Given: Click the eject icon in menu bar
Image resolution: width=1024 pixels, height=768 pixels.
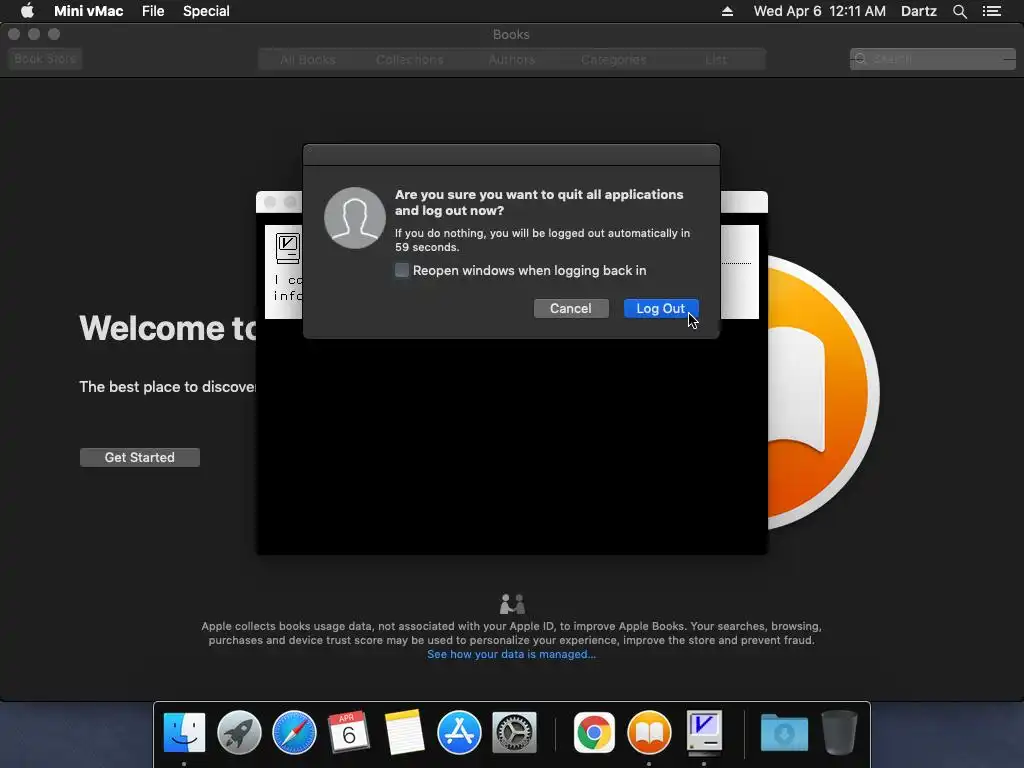Looking at the screenshot, I should pos(727,11).
